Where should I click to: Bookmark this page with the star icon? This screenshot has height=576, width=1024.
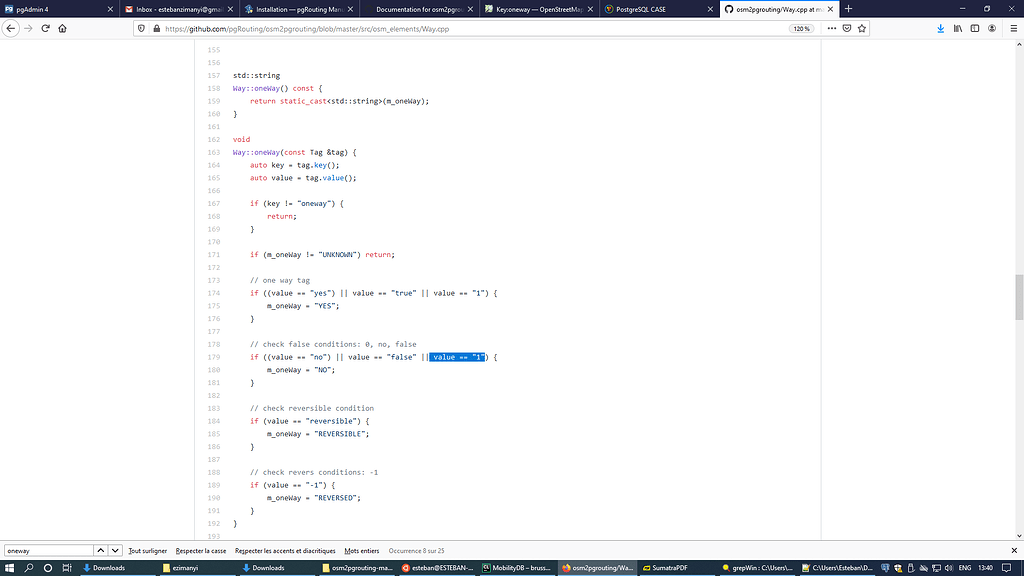click(x=860, y=29)
